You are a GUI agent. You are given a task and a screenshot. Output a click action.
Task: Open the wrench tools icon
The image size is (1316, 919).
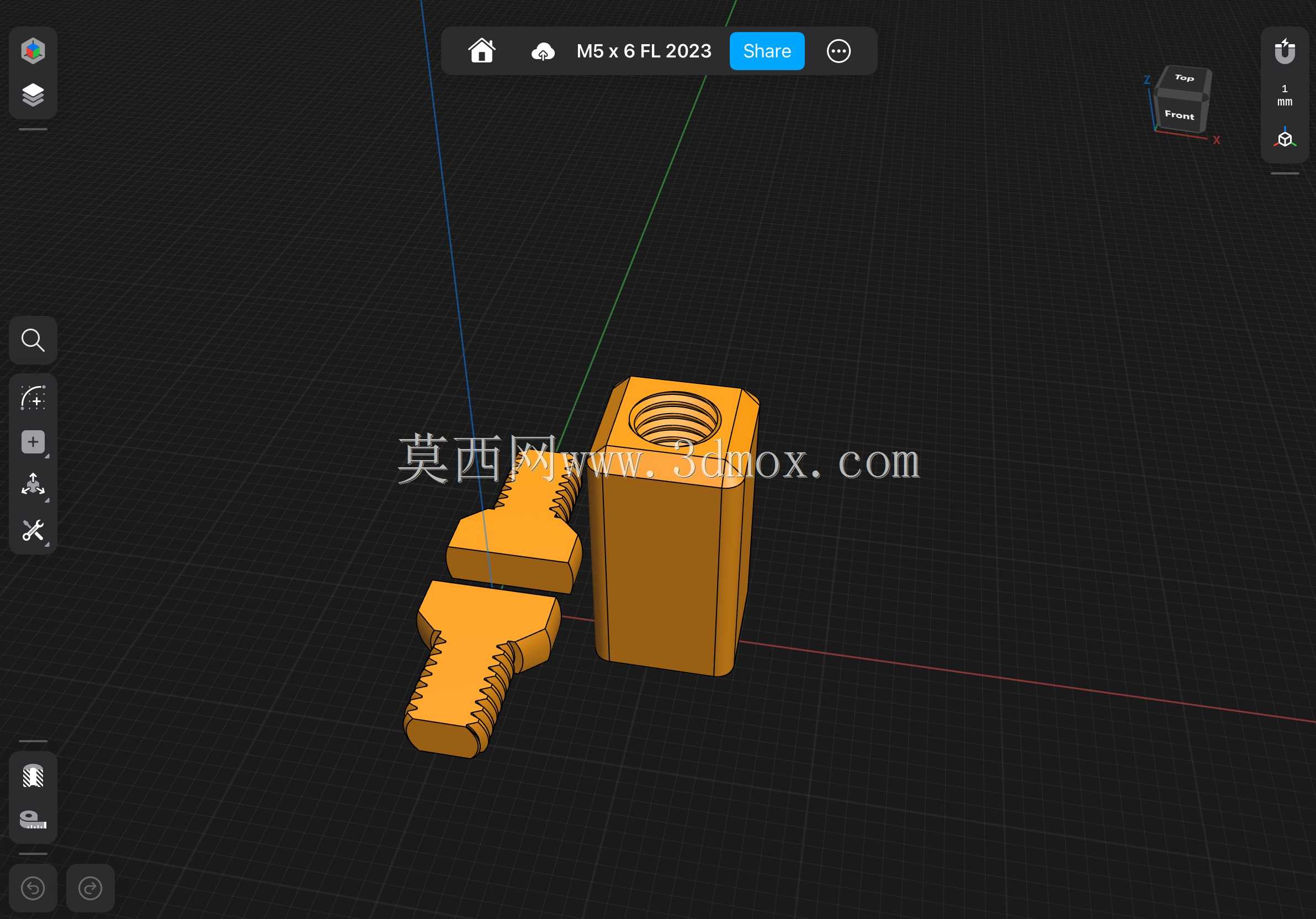[x=33, y=530]
